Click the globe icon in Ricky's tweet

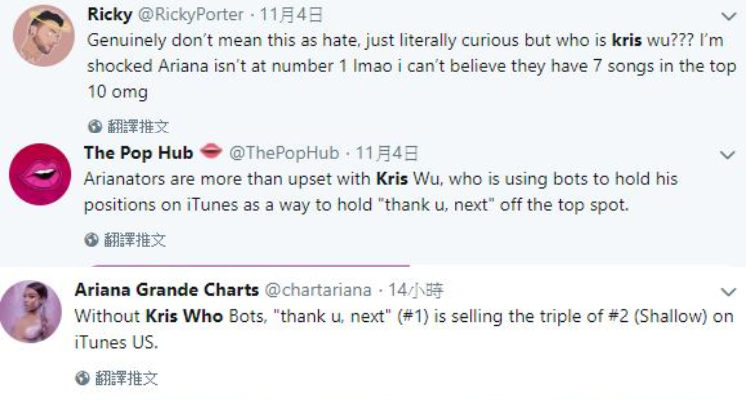94,127
